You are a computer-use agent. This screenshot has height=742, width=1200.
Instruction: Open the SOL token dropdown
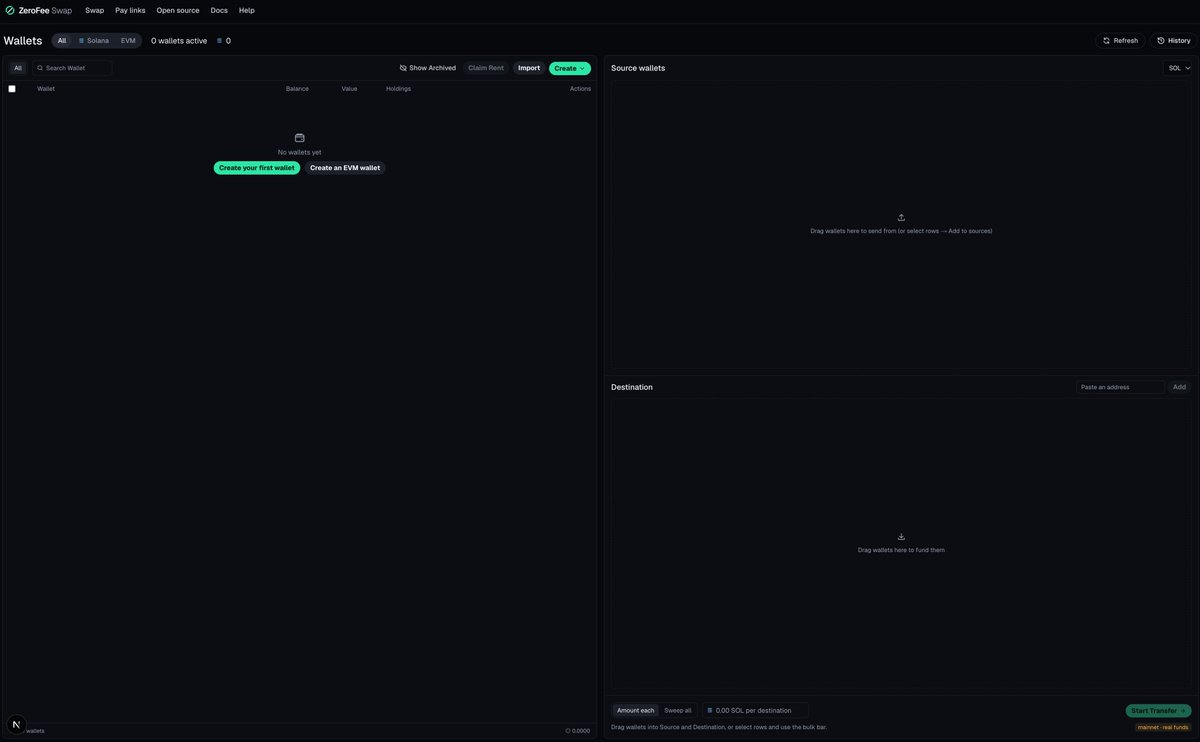click(x=1180, y=68)
